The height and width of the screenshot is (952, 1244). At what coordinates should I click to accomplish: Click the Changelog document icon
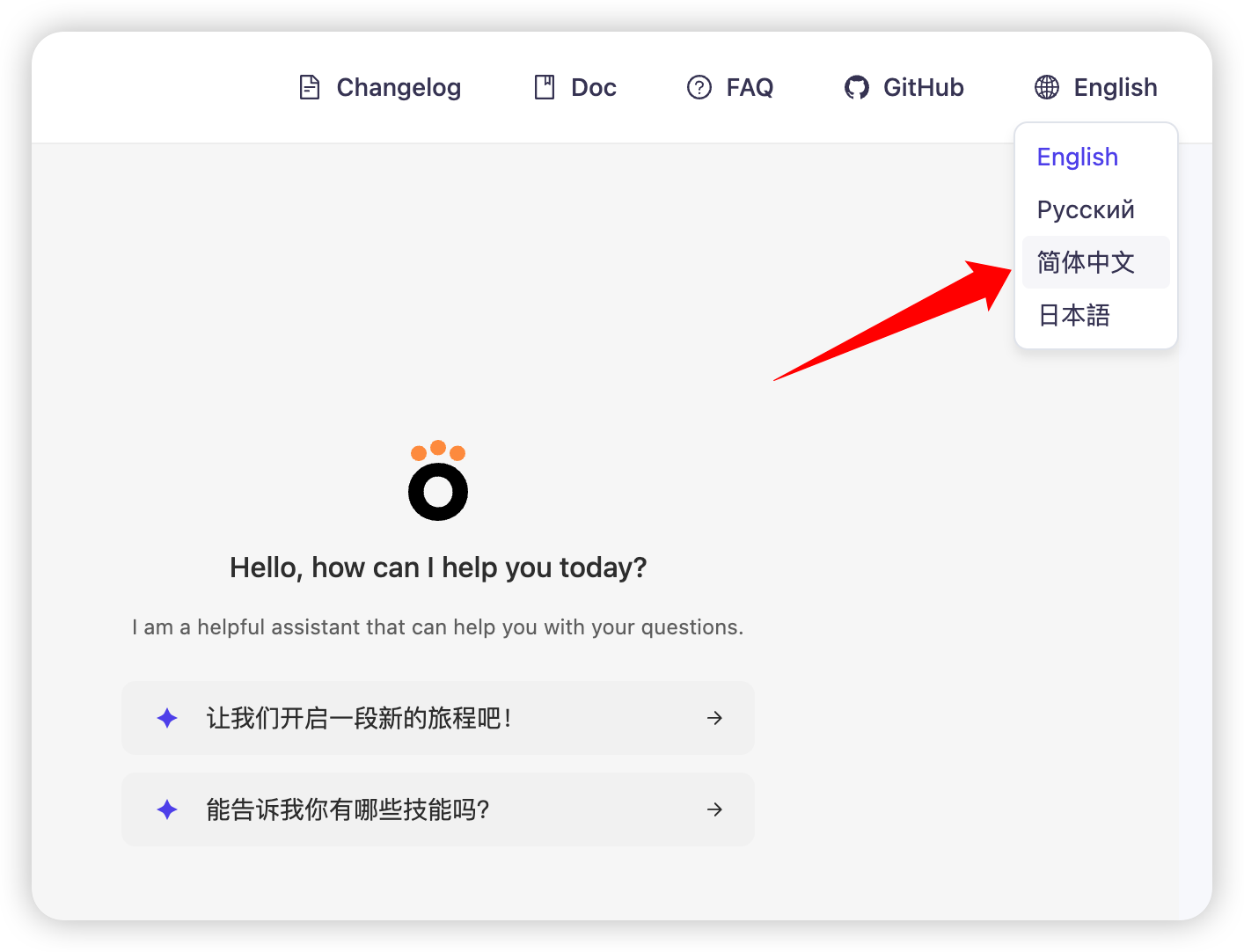(x=310, y=88)
